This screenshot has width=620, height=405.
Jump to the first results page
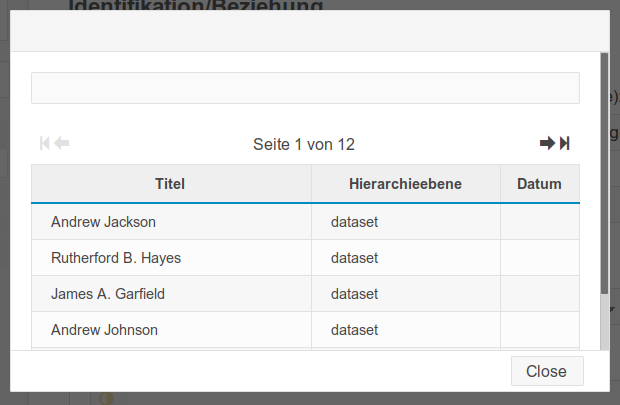click(44, 143)
